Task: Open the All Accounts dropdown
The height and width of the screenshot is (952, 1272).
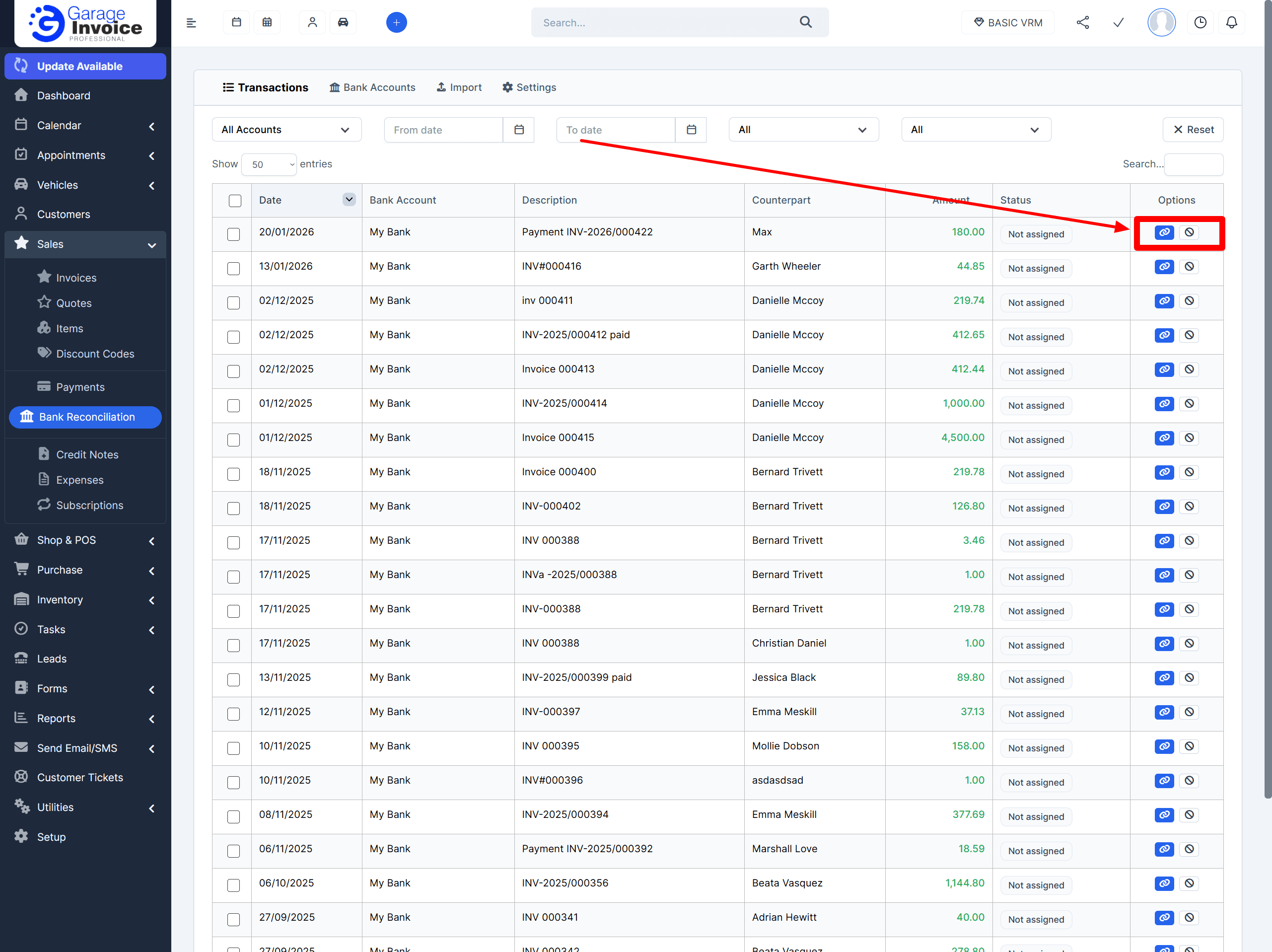Action: click(x=286, y=130)
